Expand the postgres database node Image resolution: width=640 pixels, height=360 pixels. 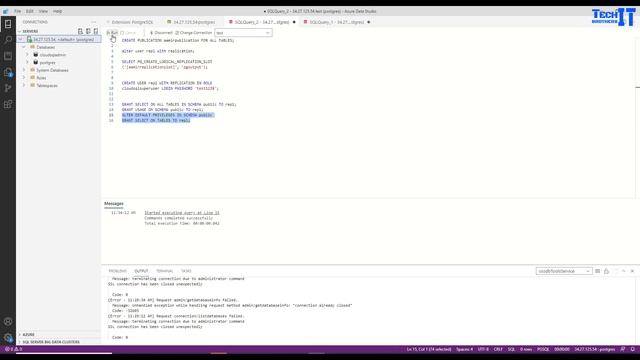(x=28, y=62)
